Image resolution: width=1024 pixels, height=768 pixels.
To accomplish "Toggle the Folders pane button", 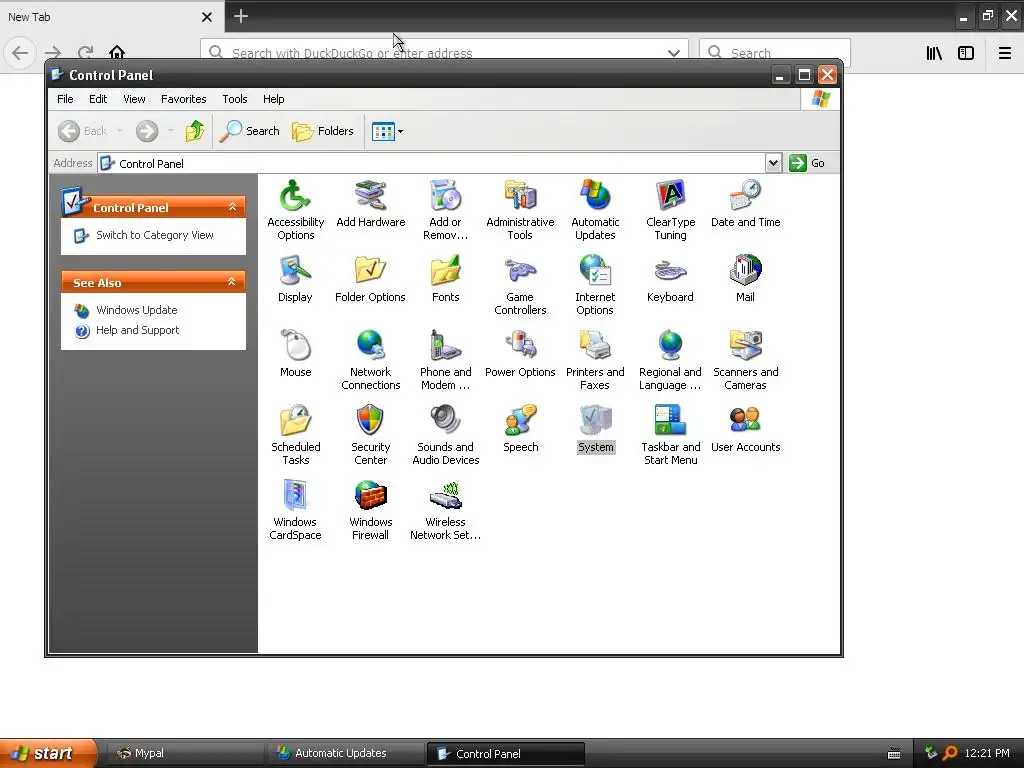I will coord(323,131).
